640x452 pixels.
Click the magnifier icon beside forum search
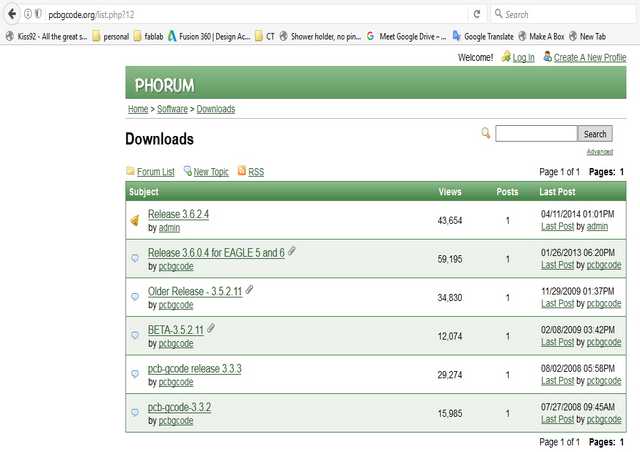point(486,133)
